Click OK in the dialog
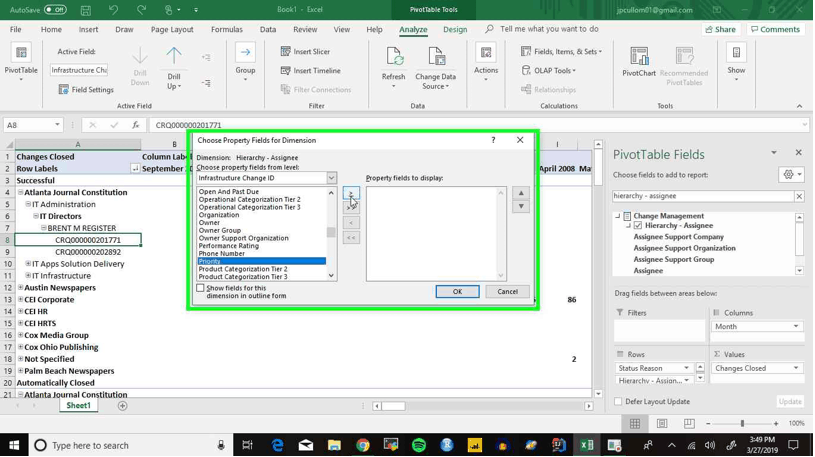Screen dimensions: 815x457 pos(457,292)
